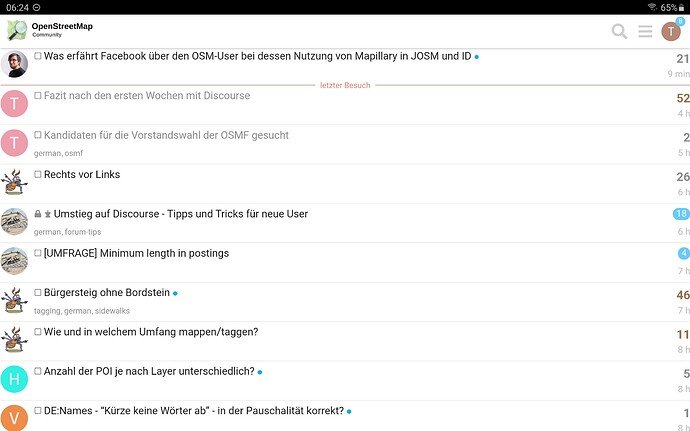Viewport: 690px width, 431px height.
Task: Open topic Anzahl der POI je nach Layer
Action: pyautogui.click(x=149, y=371)
